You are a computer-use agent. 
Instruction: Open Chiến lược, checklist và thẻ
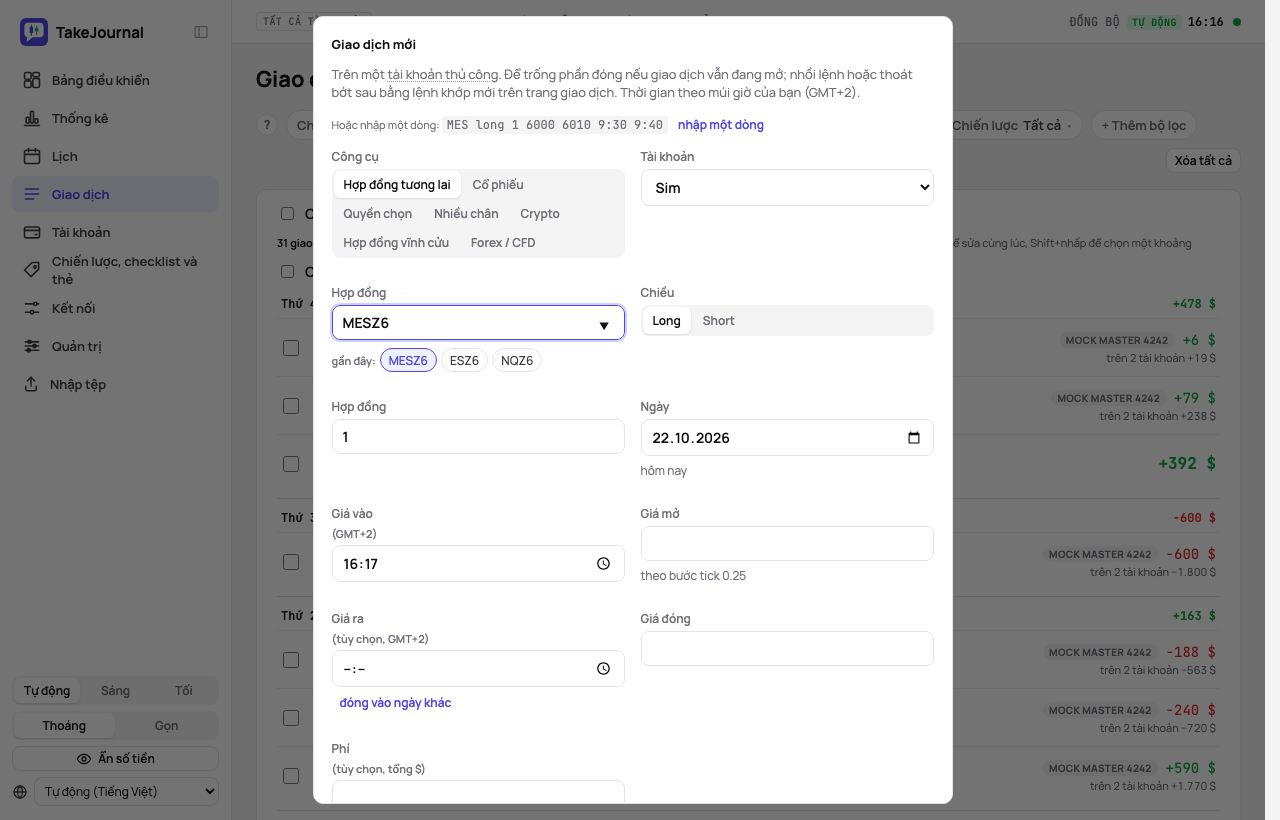click(x=115, y=270)
